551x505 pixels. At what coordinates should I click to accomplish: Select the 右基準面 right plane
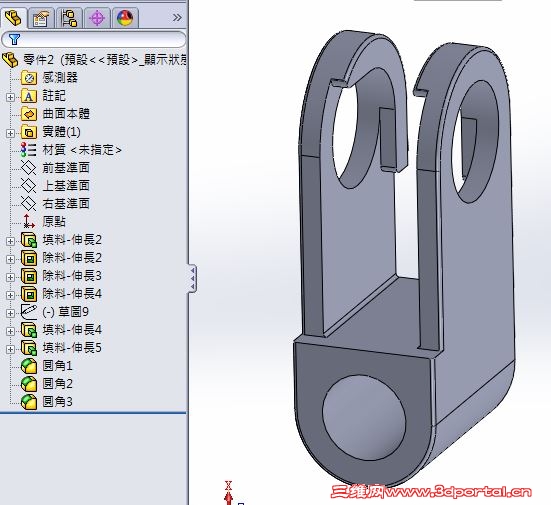pos(66,203)
